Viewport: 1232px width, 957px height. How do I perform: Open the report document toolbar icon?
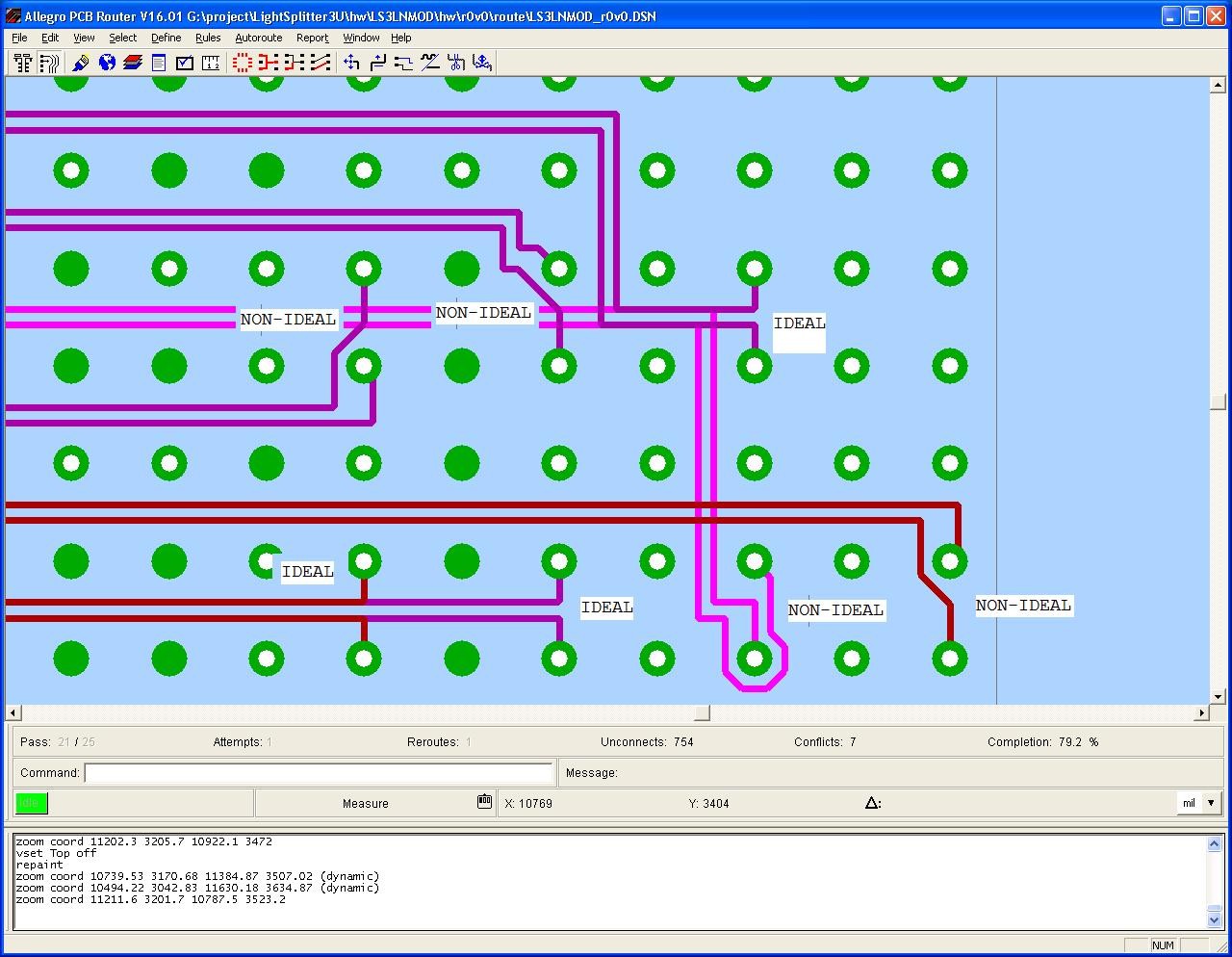159,63
